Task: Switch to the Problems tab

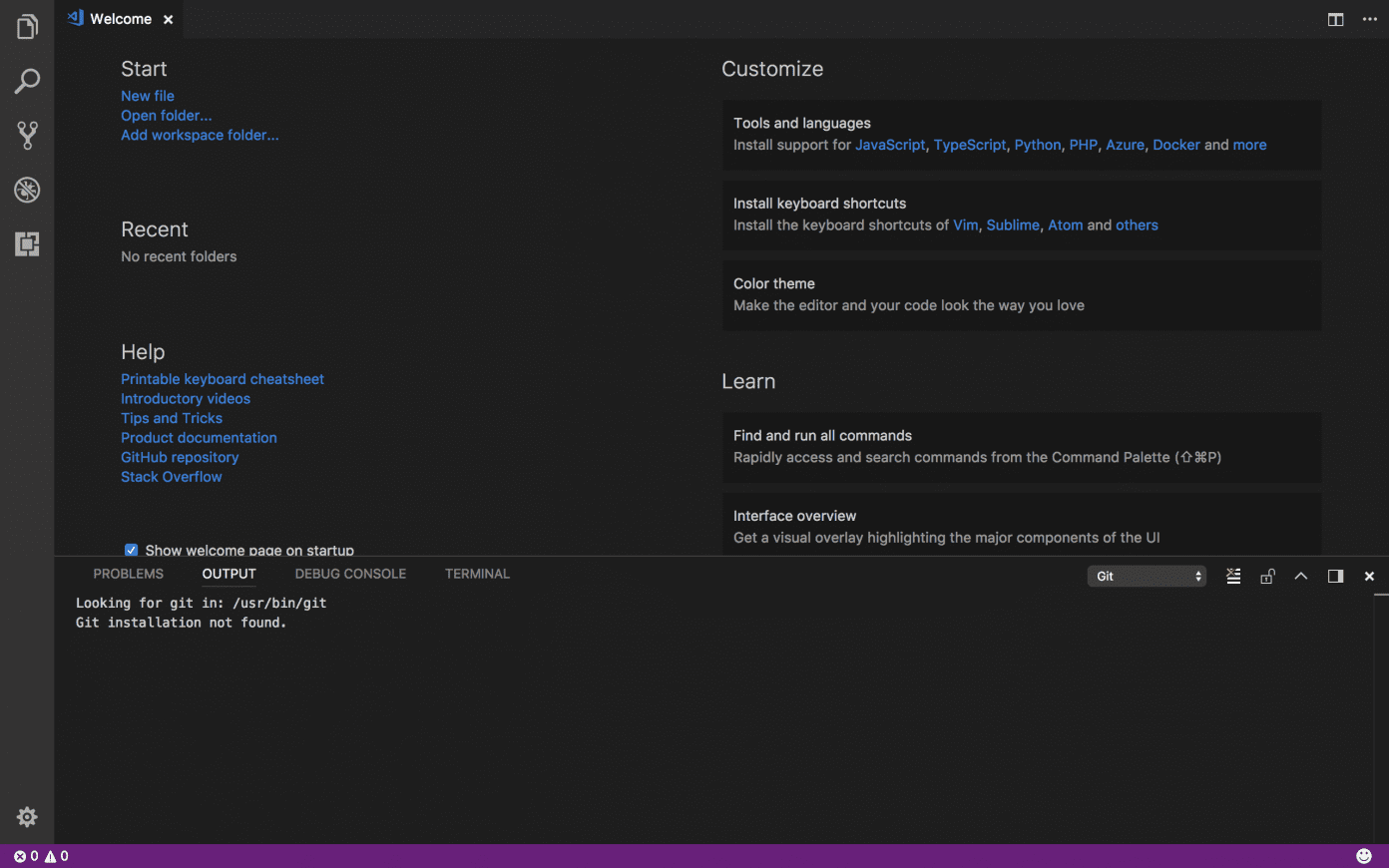Action: point(128,574)
